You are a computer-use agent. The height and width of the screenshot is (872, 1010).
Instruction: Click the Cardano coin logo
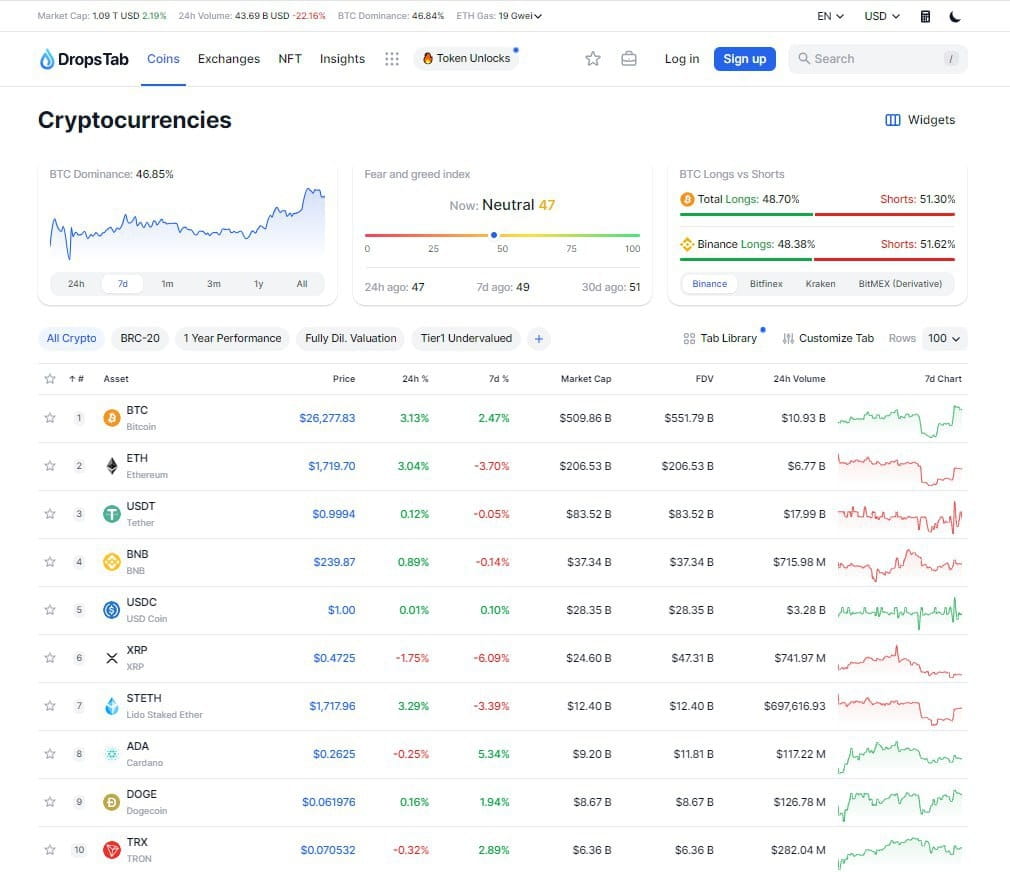tap(112, 754)
